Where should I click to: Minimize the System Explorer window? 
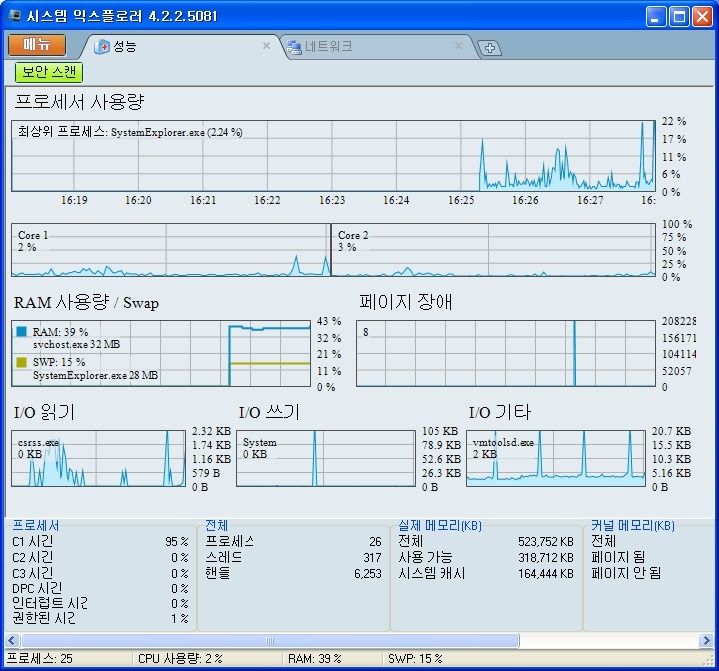pyautogui.click(x=656, y=17)
